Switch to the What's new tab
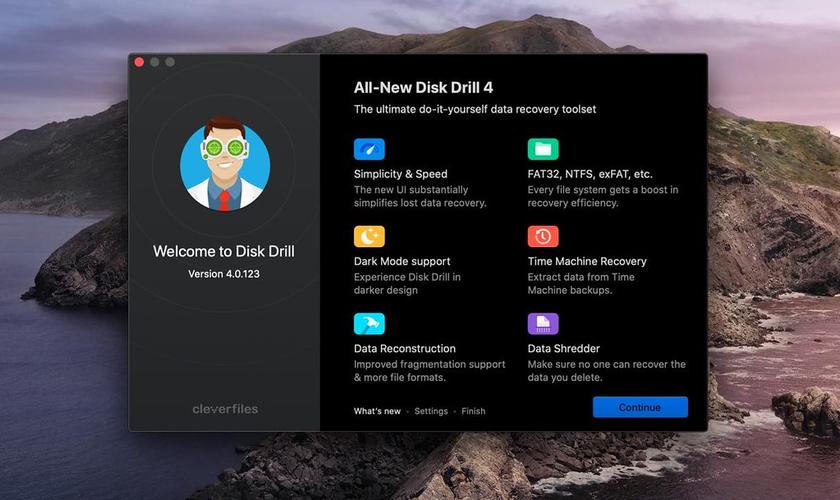The height and width of the screenshot is (500, 840). 377,411
